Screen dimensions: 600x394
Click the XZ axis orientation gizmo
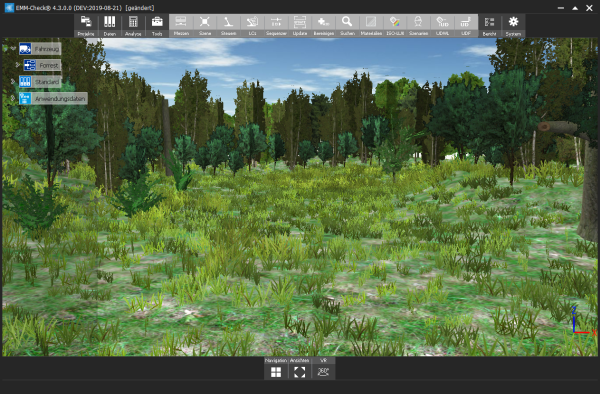[x=584, y=321]
